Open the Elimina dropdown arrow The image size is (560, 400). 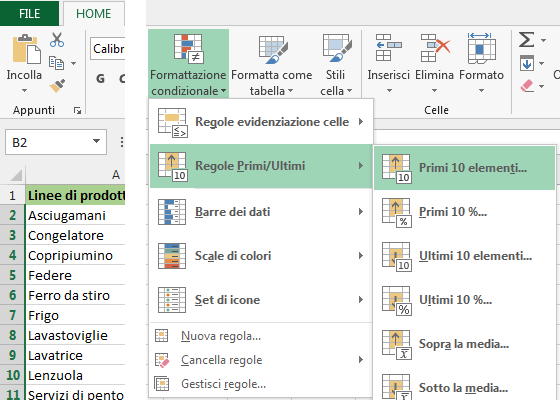point(435,90)
